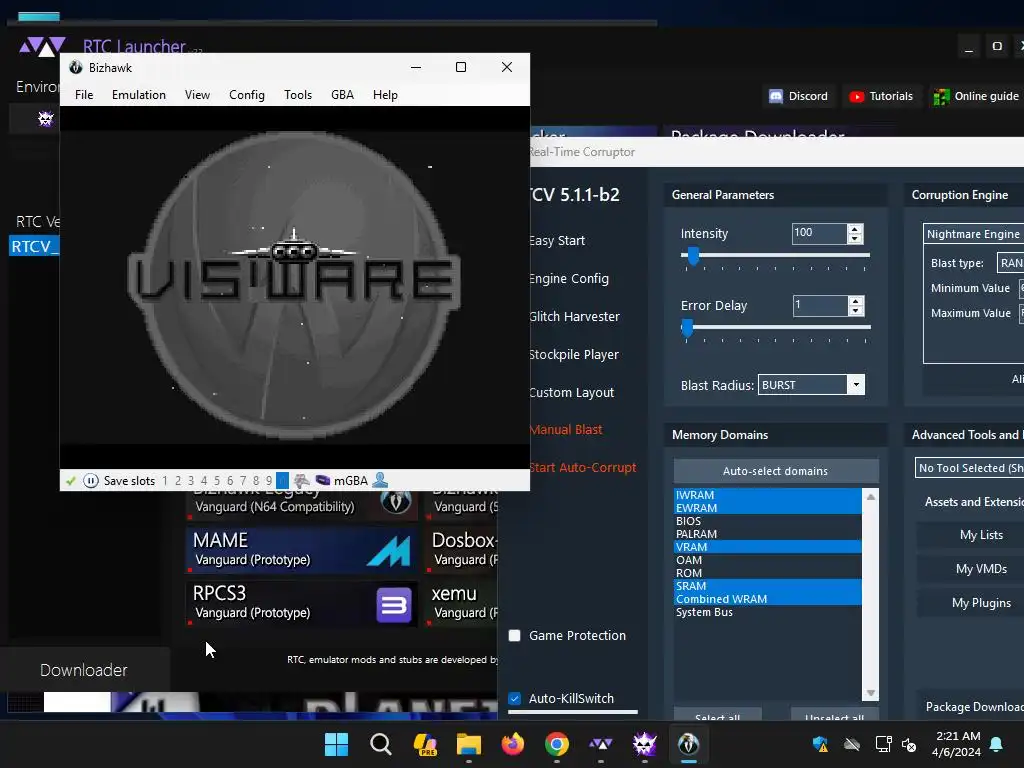Click the Error Delay value field

820,305
